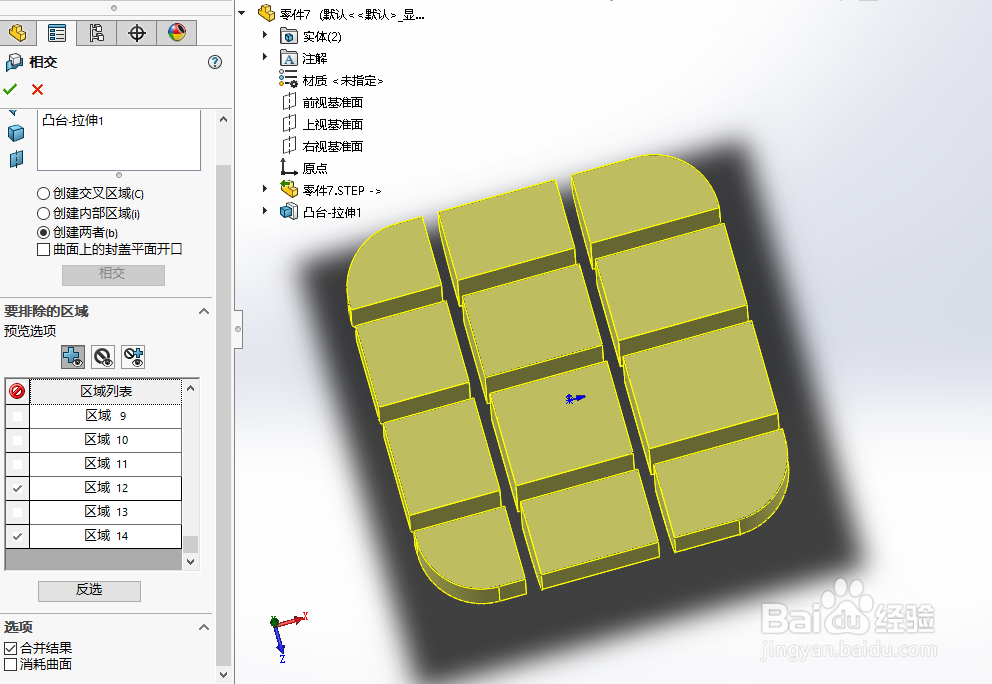
Task: Select the exclude-all preview option icon
Action: coord(103,357)
